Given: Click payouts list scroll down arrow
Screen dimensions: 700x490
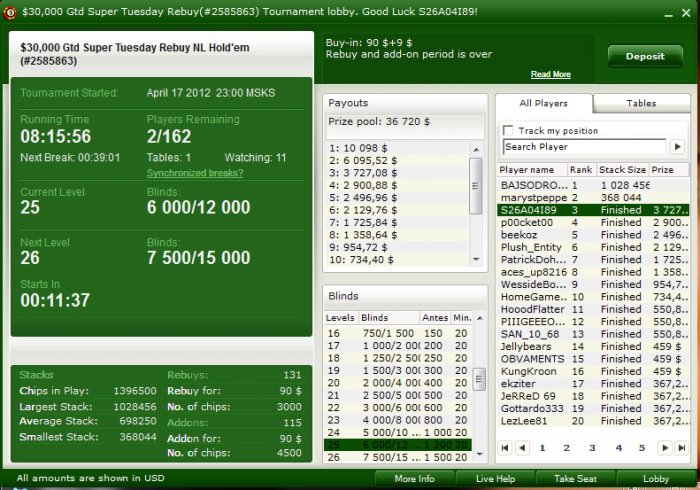Looking at the screenshot, I should 476,259.
